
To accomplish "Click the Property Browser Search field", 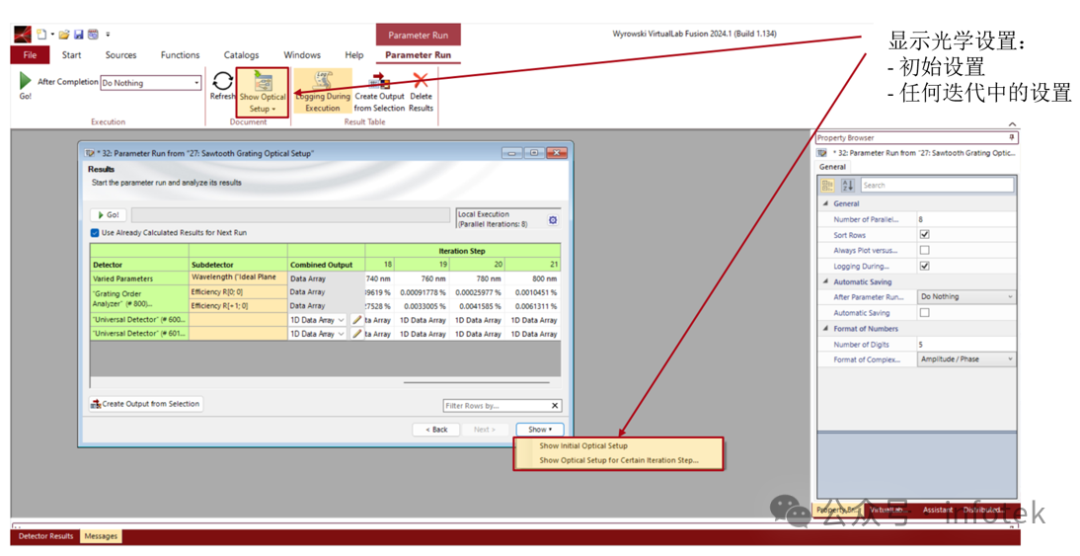I will pos(937,185).
